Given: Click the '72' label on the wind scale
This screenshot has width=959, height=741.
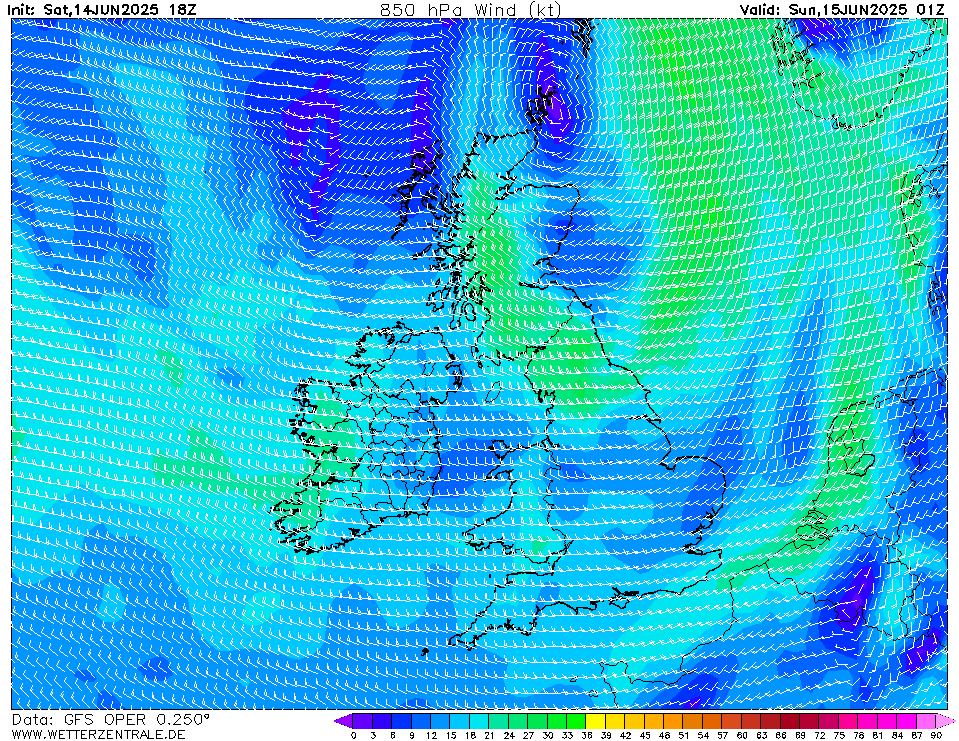Looking at the screenshot, I should [820, 735].
